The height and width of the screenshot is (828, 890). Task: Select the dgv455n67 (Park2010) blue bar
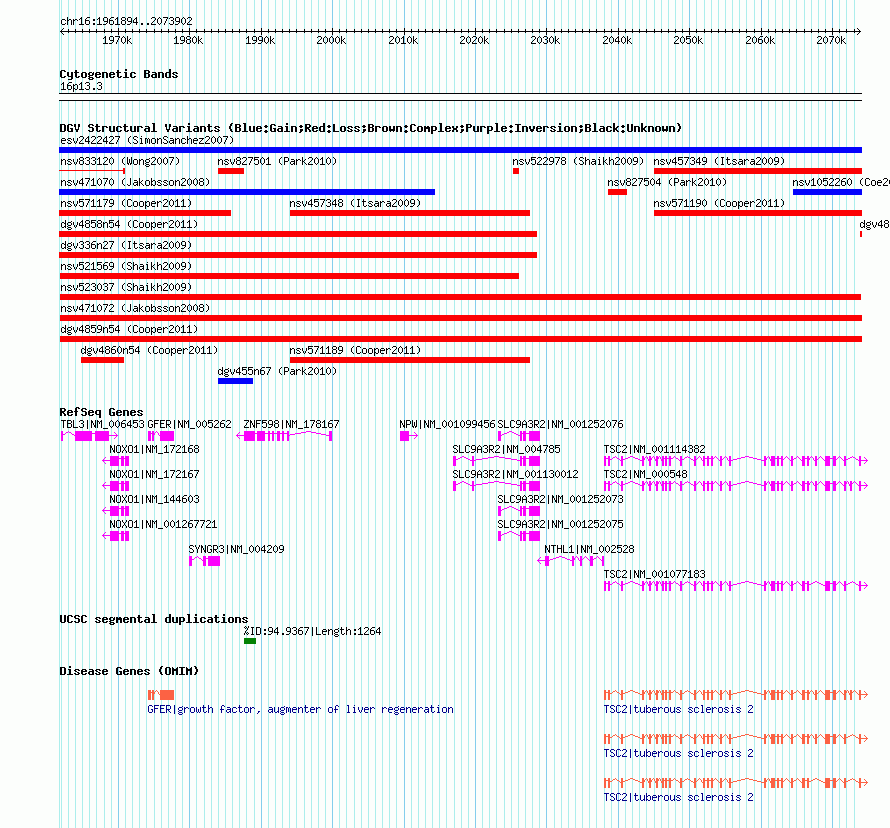point(236,381)
